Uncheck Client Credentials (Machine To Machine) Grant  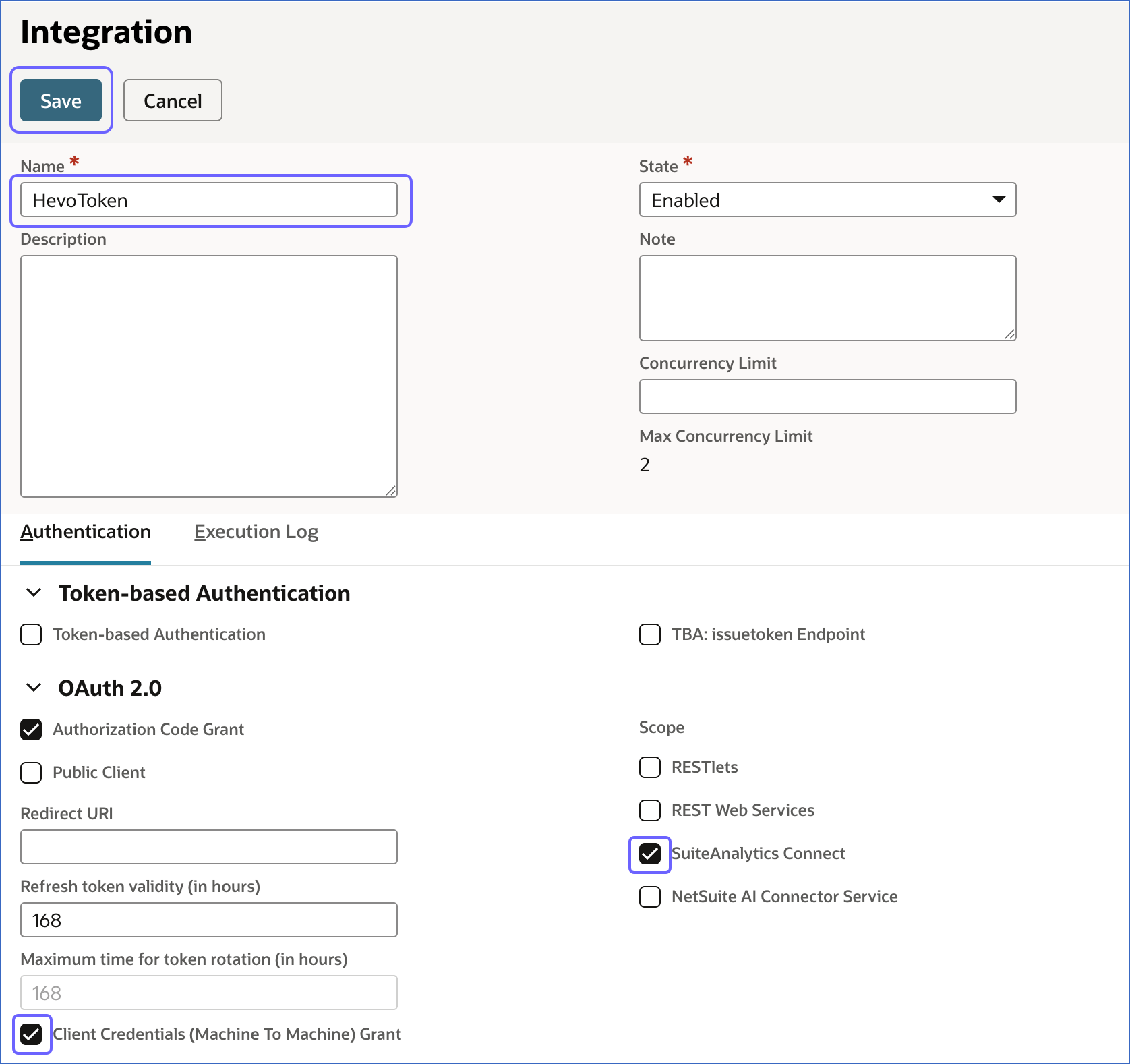coord(32,1034)
